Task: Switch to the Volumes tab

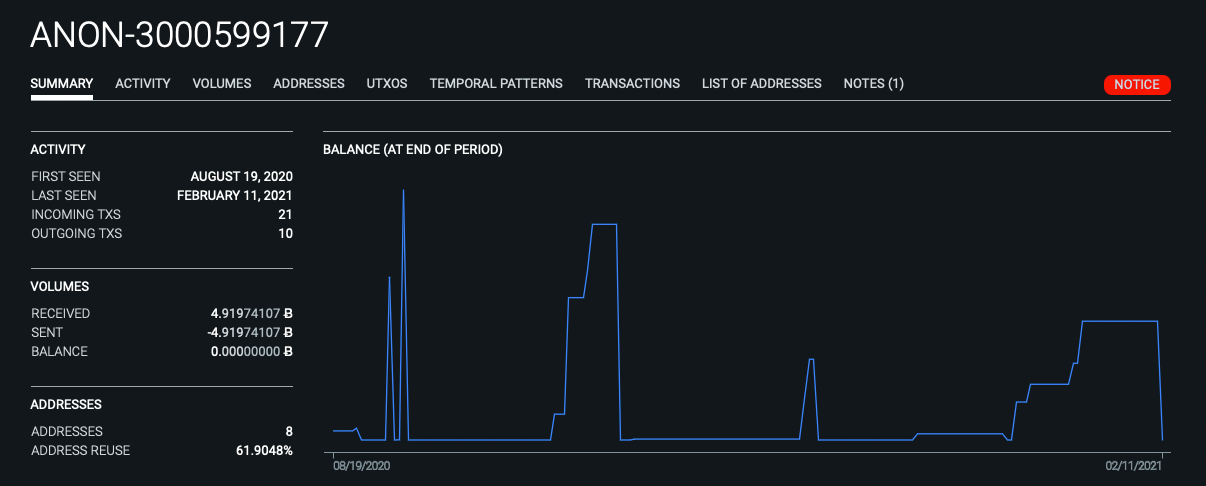Action: (x=222, y=84)
